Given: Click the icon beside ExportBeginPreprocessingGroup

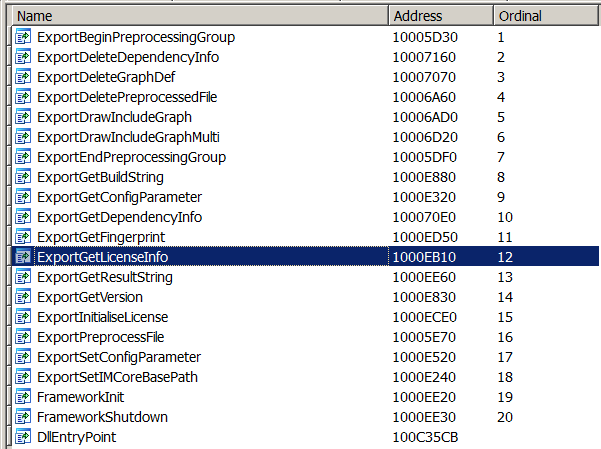Looking at the screenshot, I should tap(23, 37).
